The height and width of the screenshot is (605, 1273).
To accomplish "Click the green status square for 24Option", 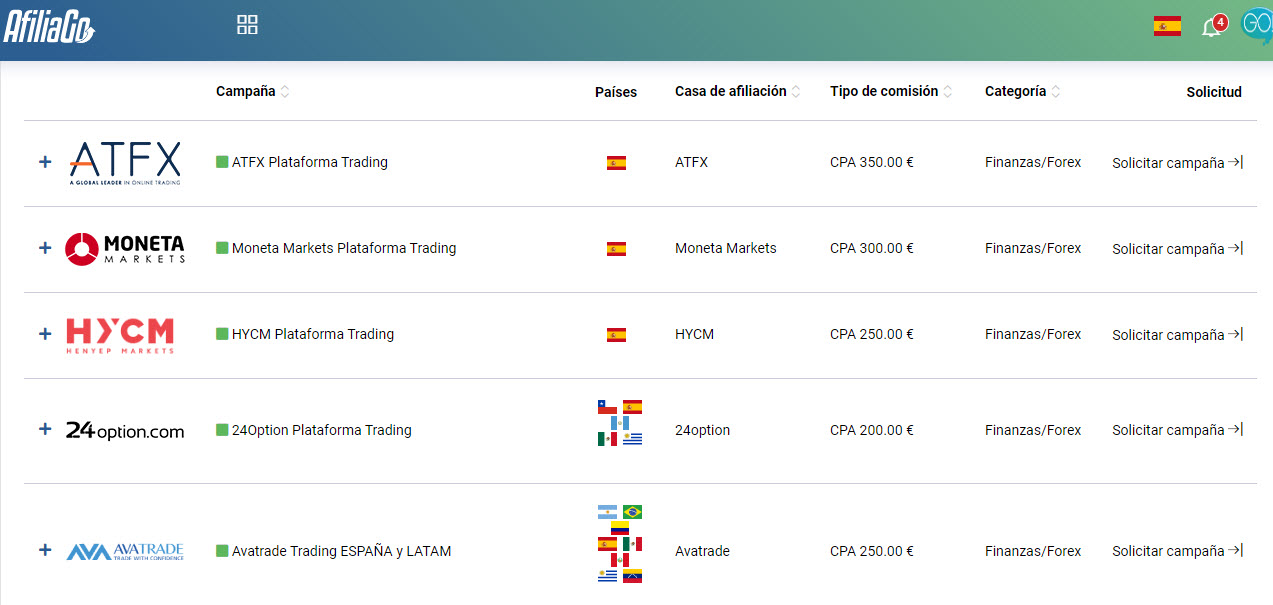I will click(222, 429).
